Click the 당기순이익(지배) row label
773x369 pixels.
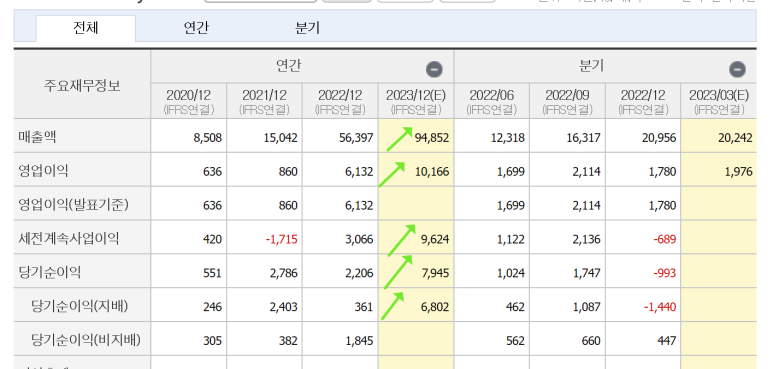80,306
